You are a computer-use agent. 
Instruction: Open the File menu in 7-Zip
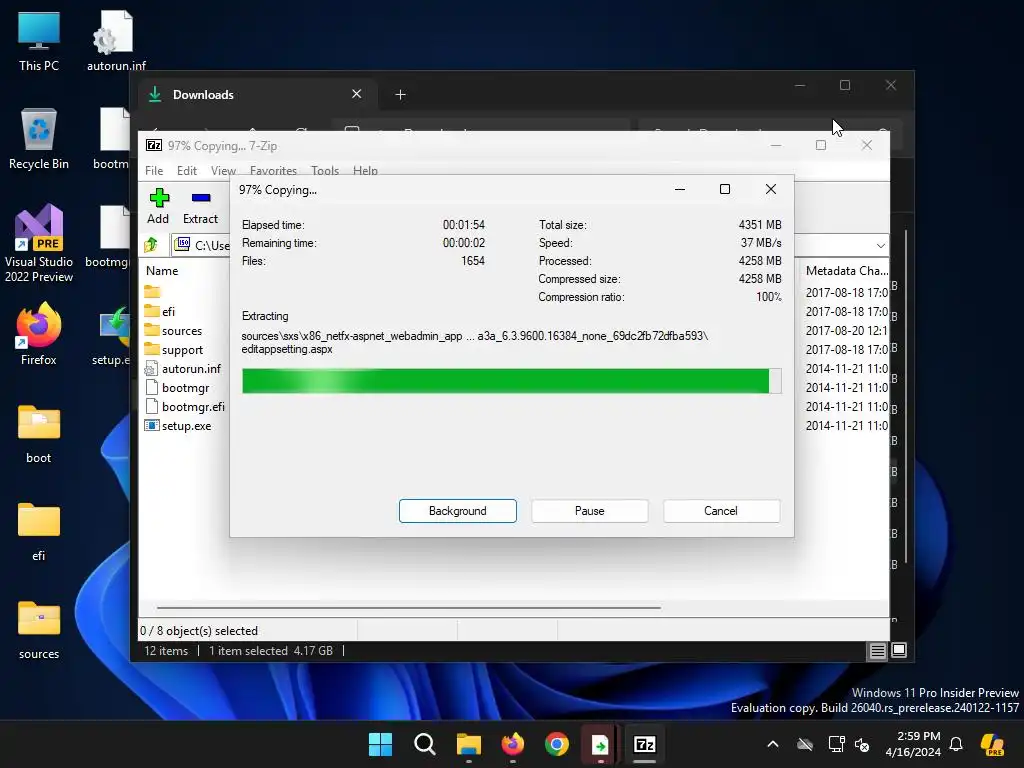point(154,170)
